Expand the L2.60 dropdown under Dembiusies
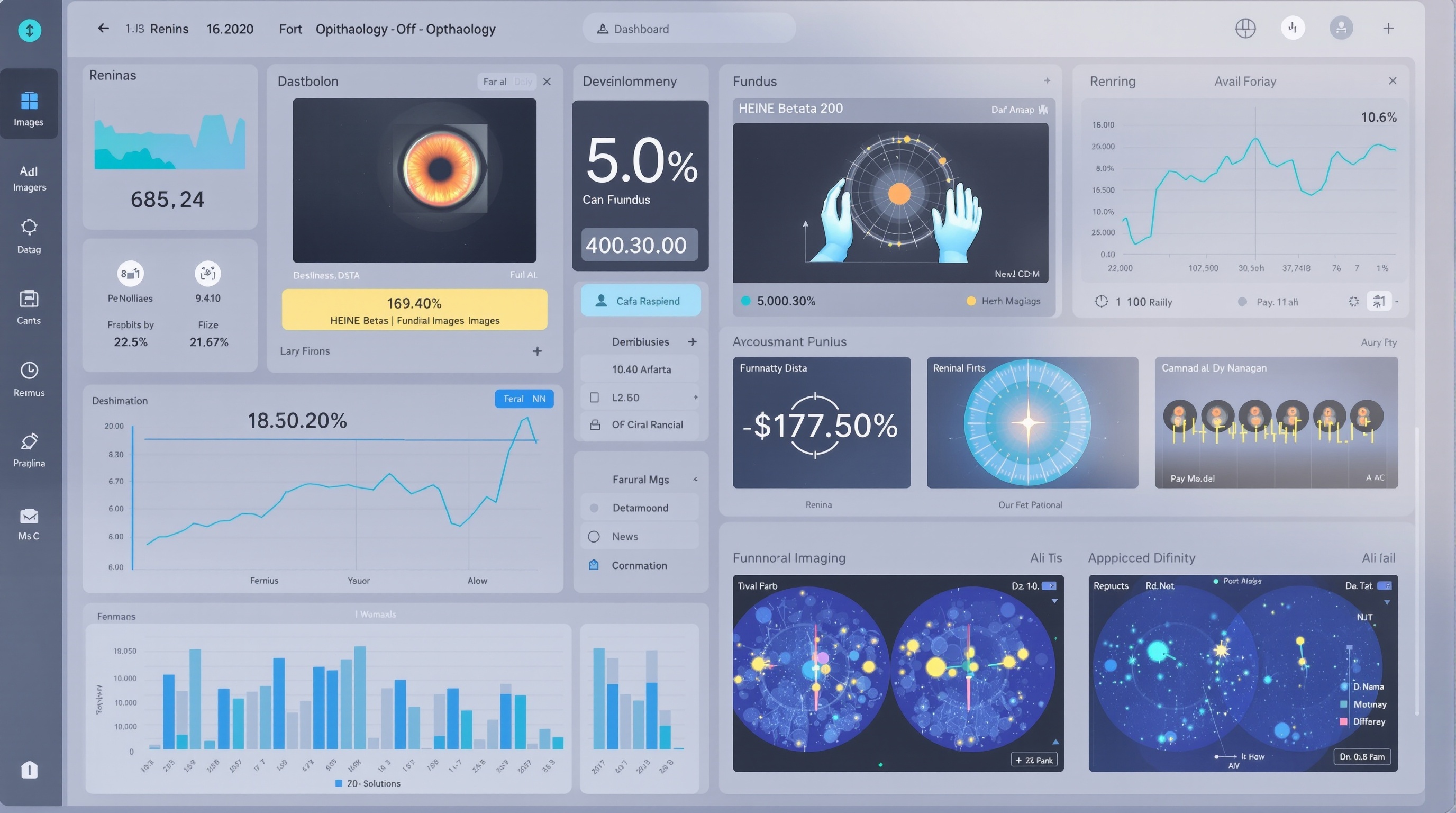 coord(696,398)
